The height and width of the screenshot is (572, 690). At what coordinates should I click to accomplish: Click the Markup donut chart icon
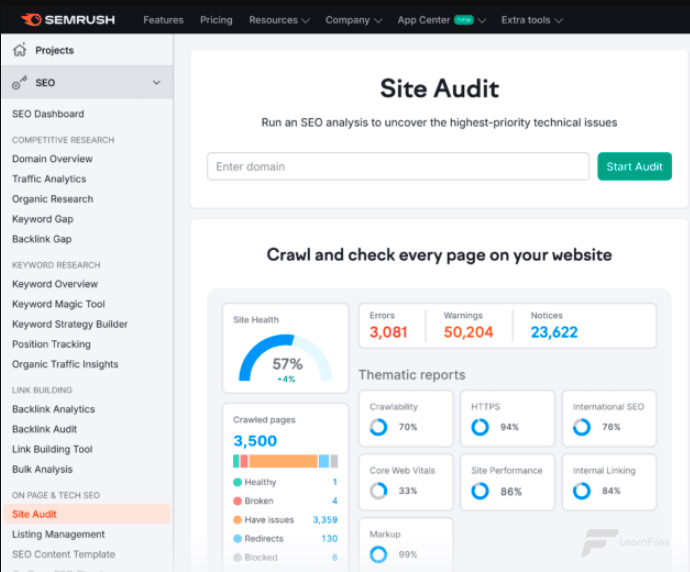(x=378, y=554)
